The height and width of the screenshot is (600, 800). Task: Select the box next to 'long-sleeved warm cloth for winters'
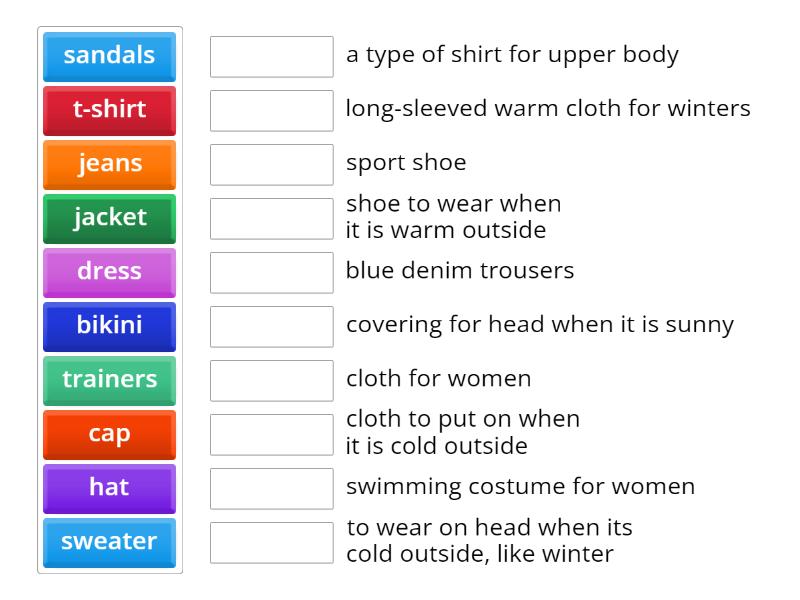(272, 110)
